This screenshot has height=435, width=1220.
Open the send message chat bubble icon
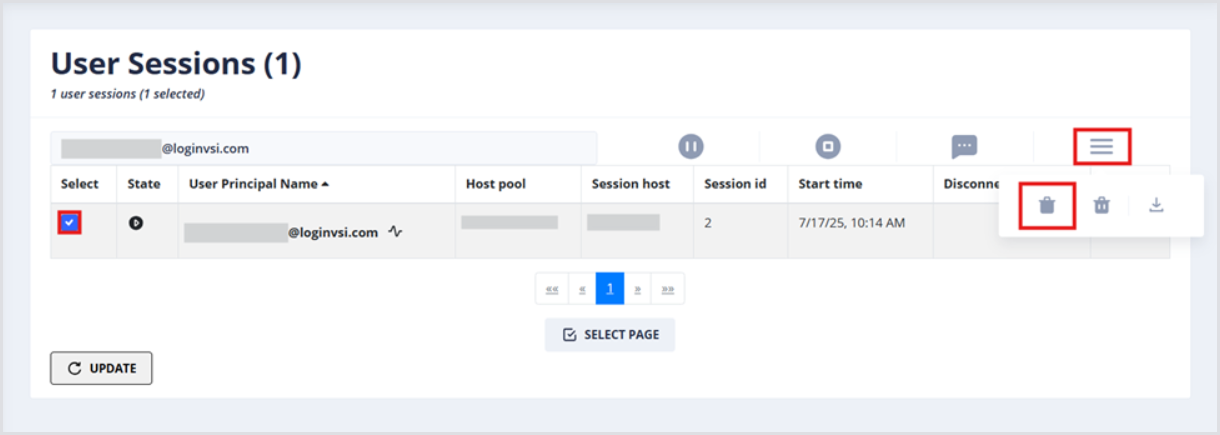tap(964, 147)
